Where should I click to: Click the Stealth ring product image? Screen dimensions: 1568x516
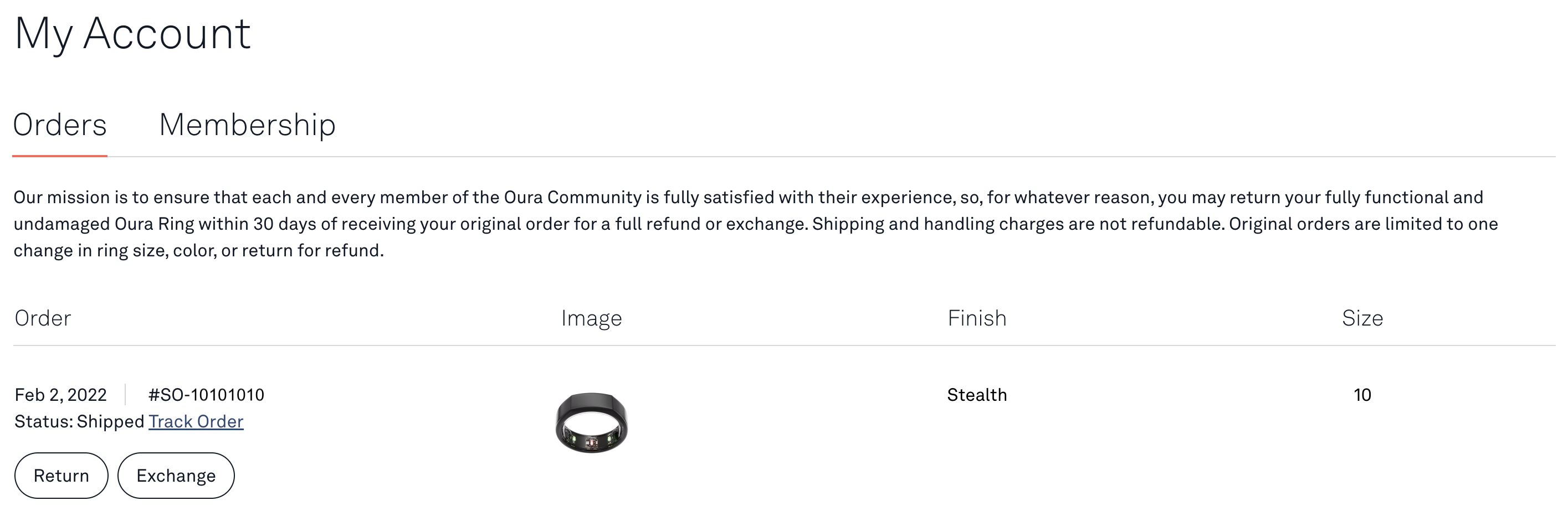click(x=591, y=422)
